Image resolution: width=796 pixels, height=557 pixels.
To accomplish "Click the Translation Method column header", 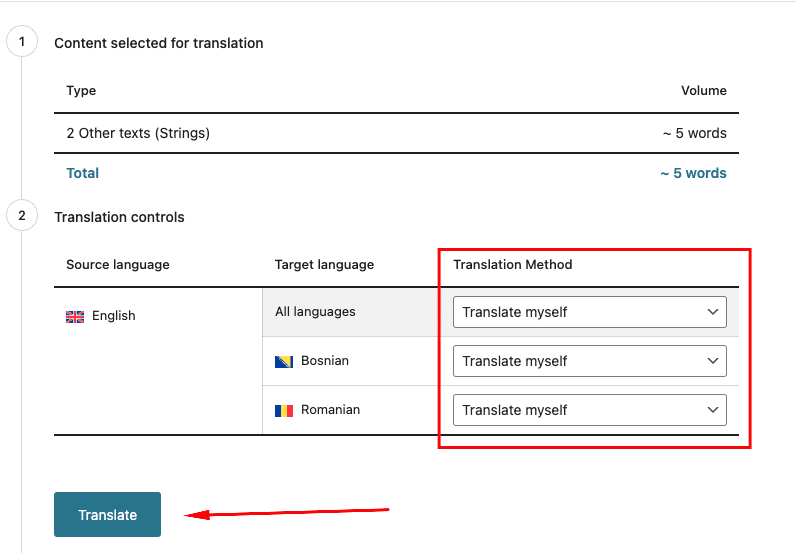I will click(x=513, y=265).
